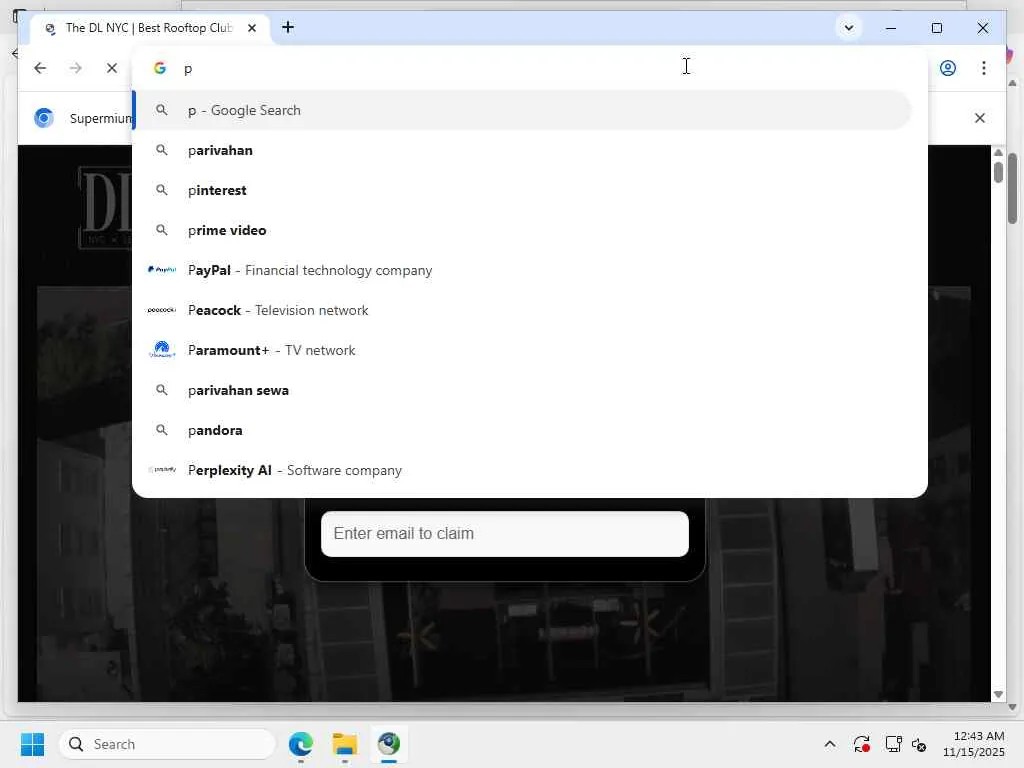
Task: Click the taskbar Search box
Action: pos(167,744)
